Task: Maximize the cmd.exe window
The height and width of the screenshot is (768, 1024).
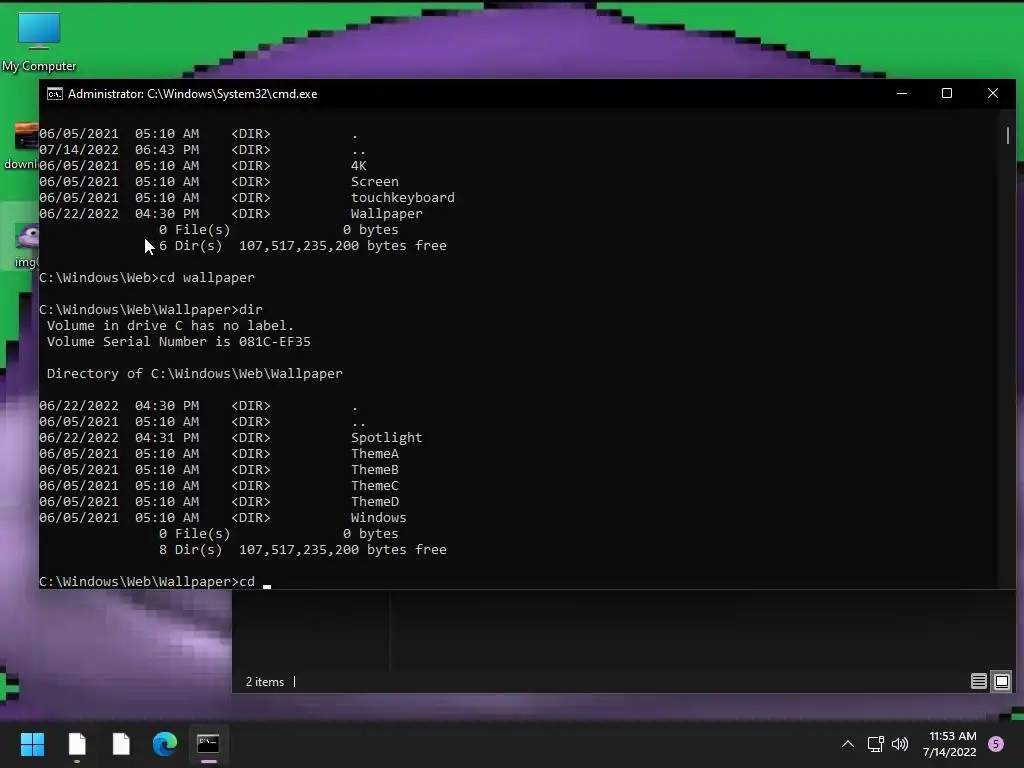Action: point(946,93)
